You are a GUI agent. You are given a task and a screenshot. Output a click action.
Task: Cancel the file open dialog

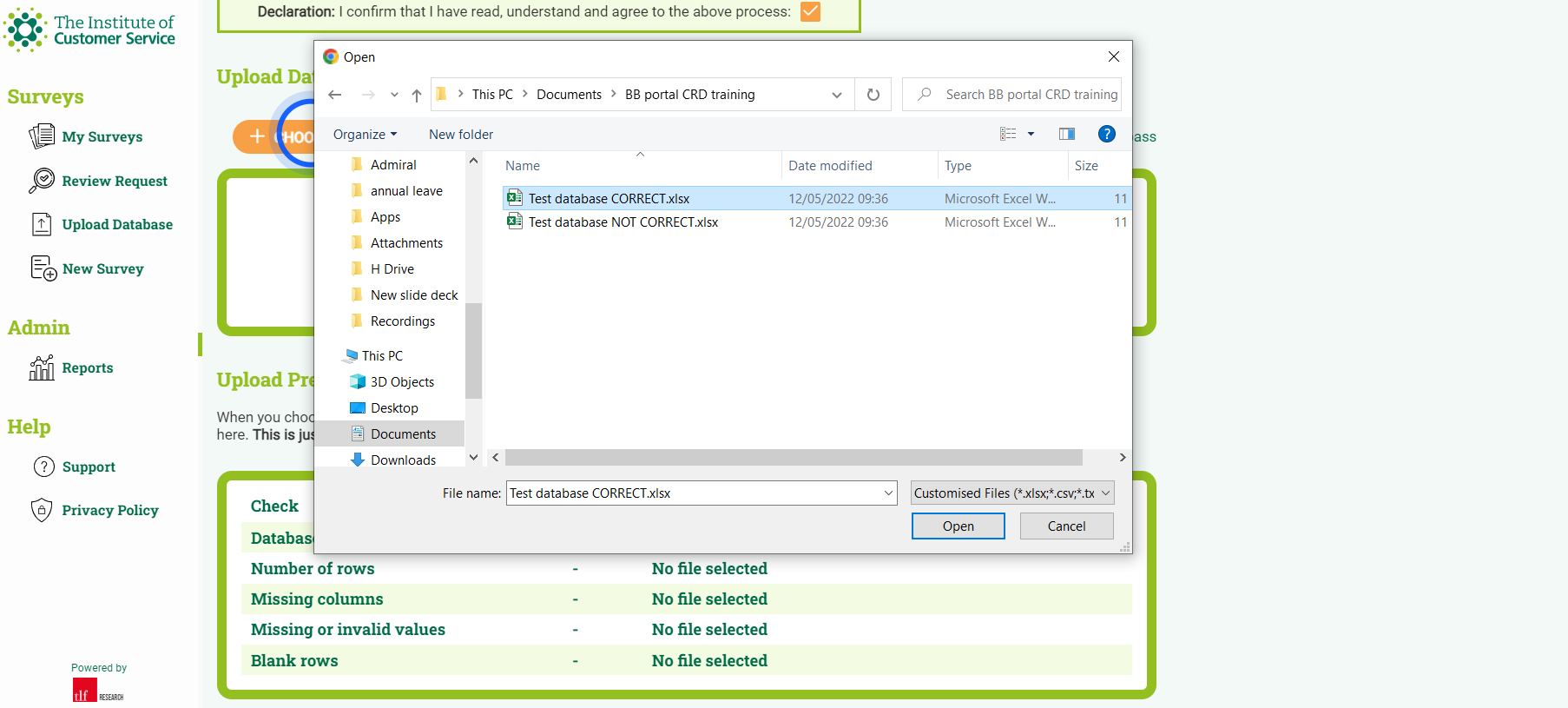point(1066,526)
